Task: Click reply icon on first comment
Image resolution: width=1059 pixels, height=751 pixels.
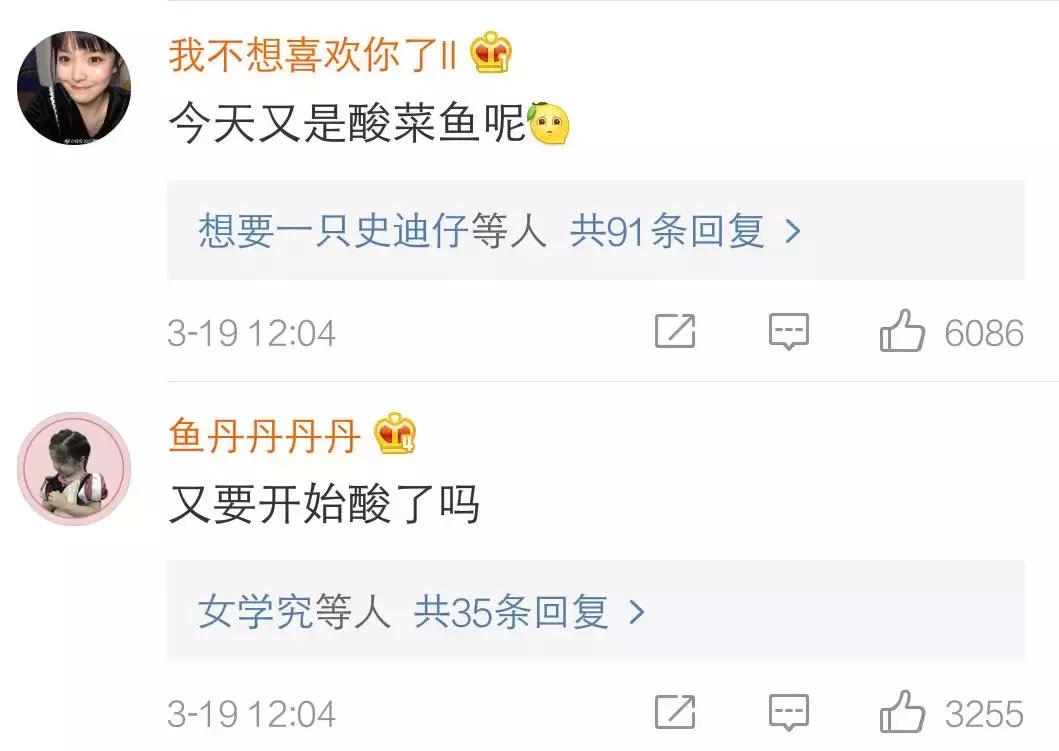Action: tap(788, 332)
